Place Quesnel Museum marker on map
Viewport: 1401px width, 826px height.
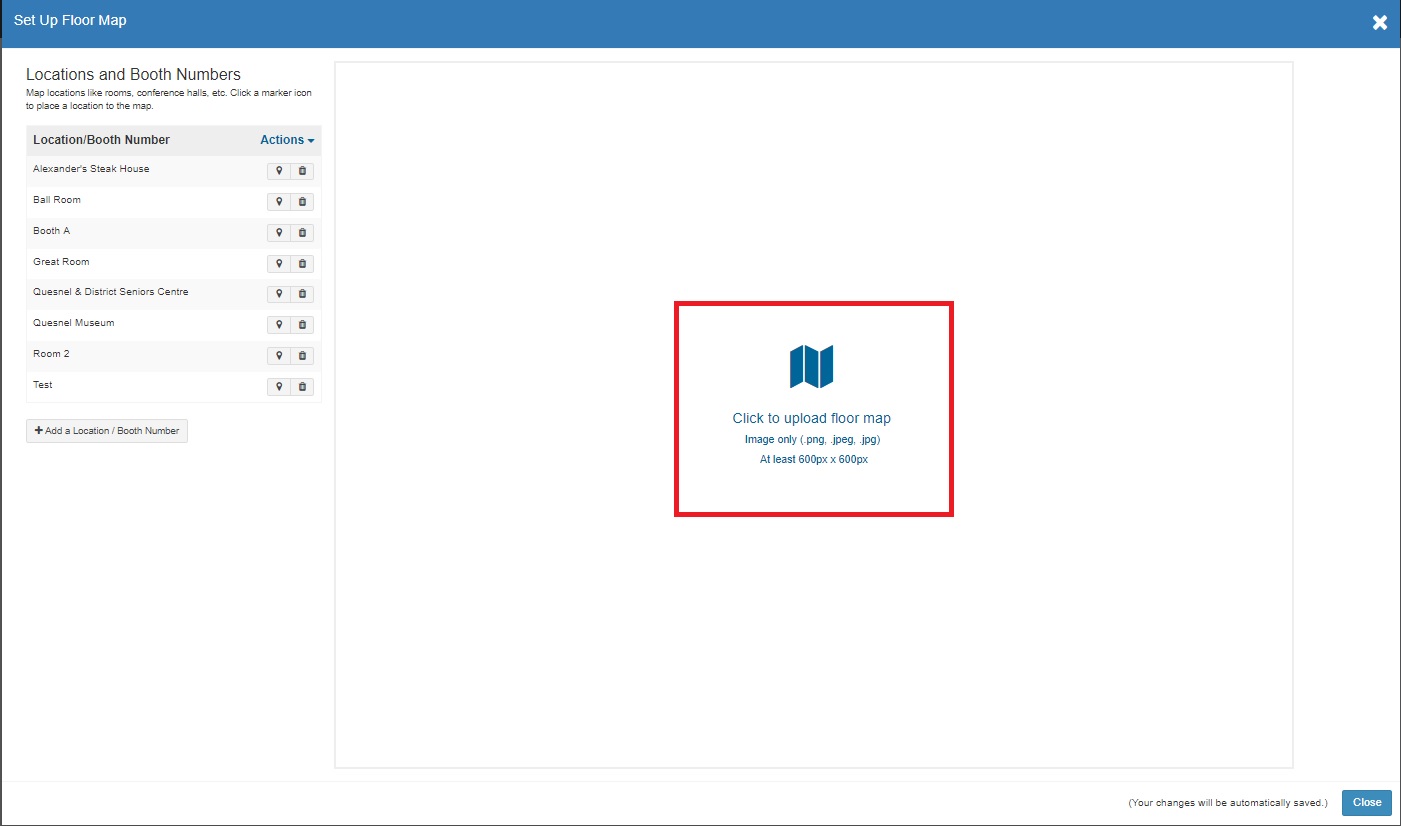point(279,325)
